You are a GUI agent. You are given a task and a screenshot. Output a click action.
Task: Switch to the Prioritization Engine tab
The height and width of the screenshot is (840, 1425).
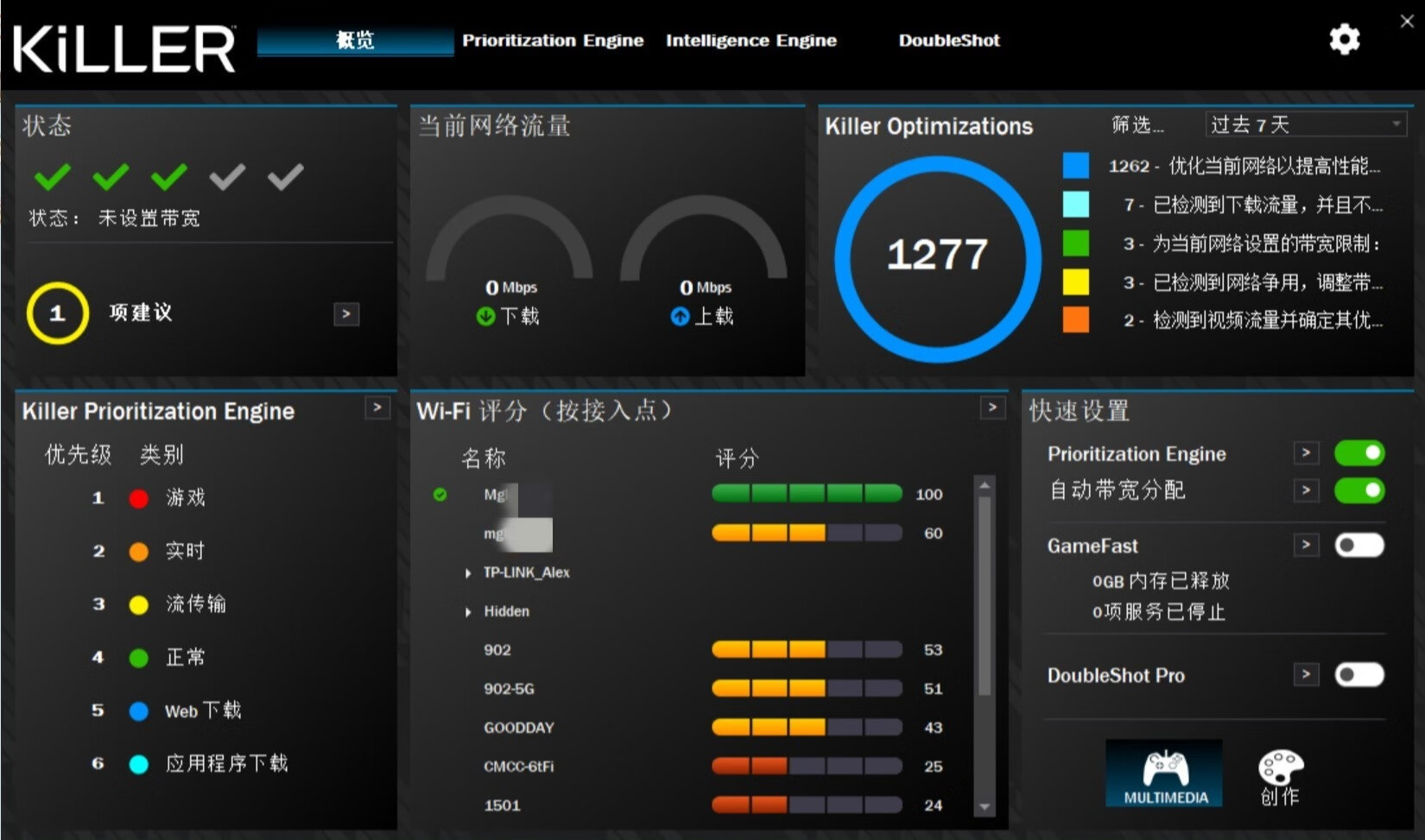(553, 40)
